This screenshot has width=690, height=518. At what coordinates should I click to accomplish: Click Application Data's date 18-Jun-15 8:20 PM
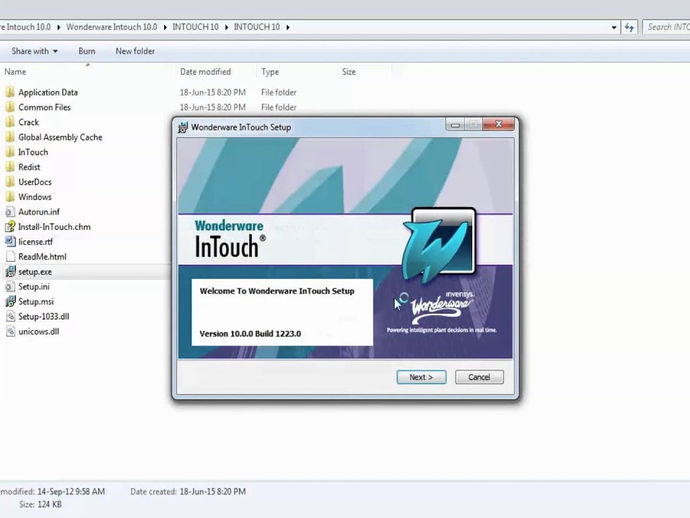click(x=213, y=92)
